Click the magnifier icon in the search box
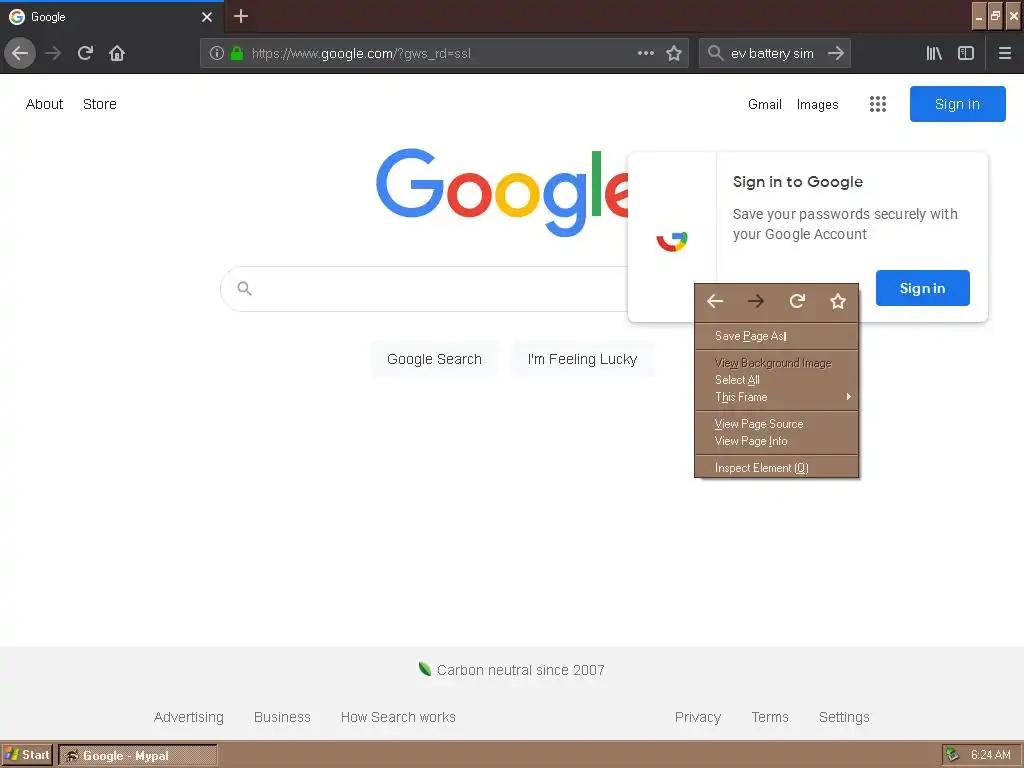Screen dimensions: 1024x768 [x=716, y=53]
